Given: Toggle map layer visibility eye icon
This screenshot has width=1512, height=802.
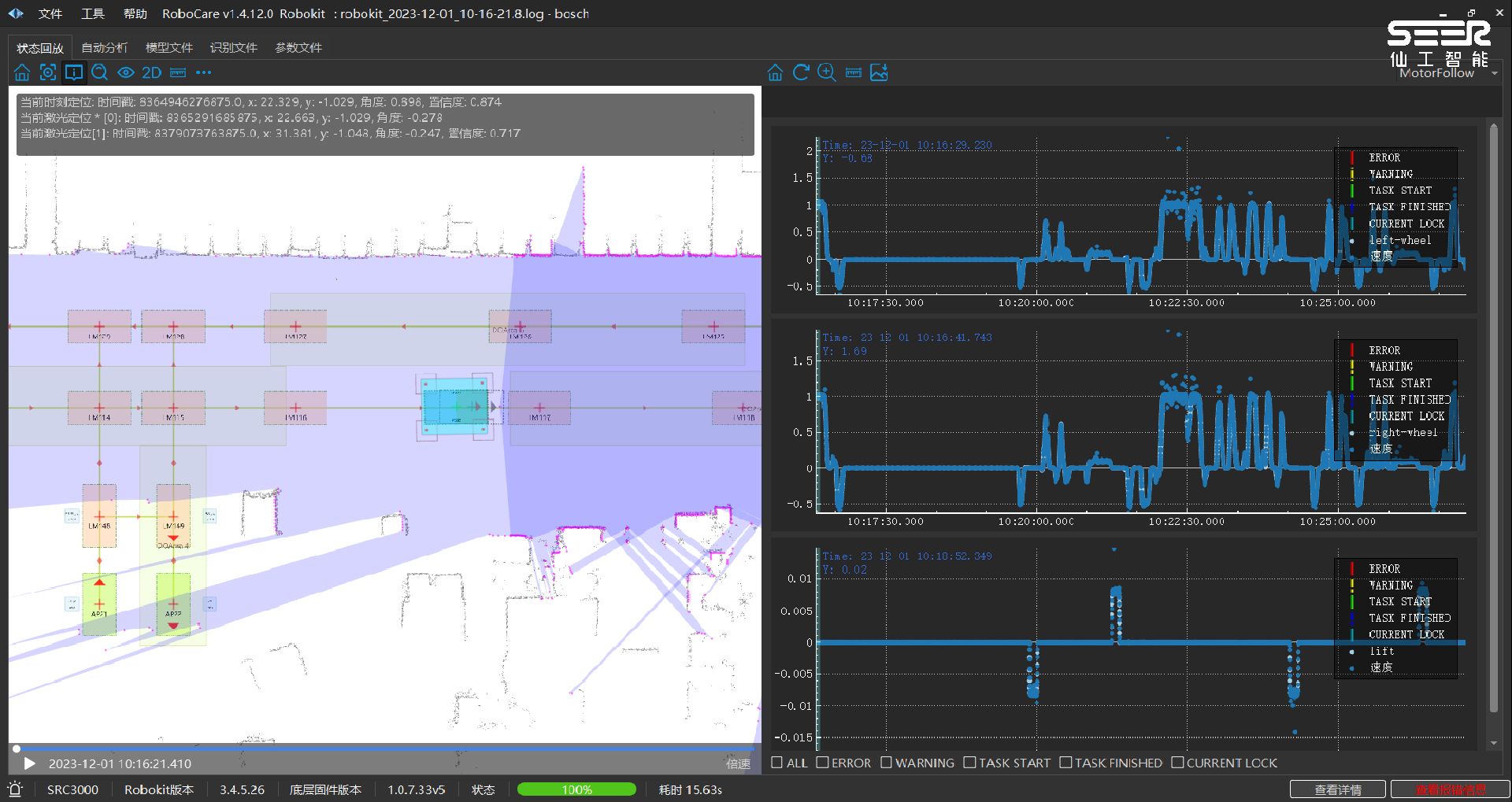Looking at the screenshot, I should tap(126, 73).
